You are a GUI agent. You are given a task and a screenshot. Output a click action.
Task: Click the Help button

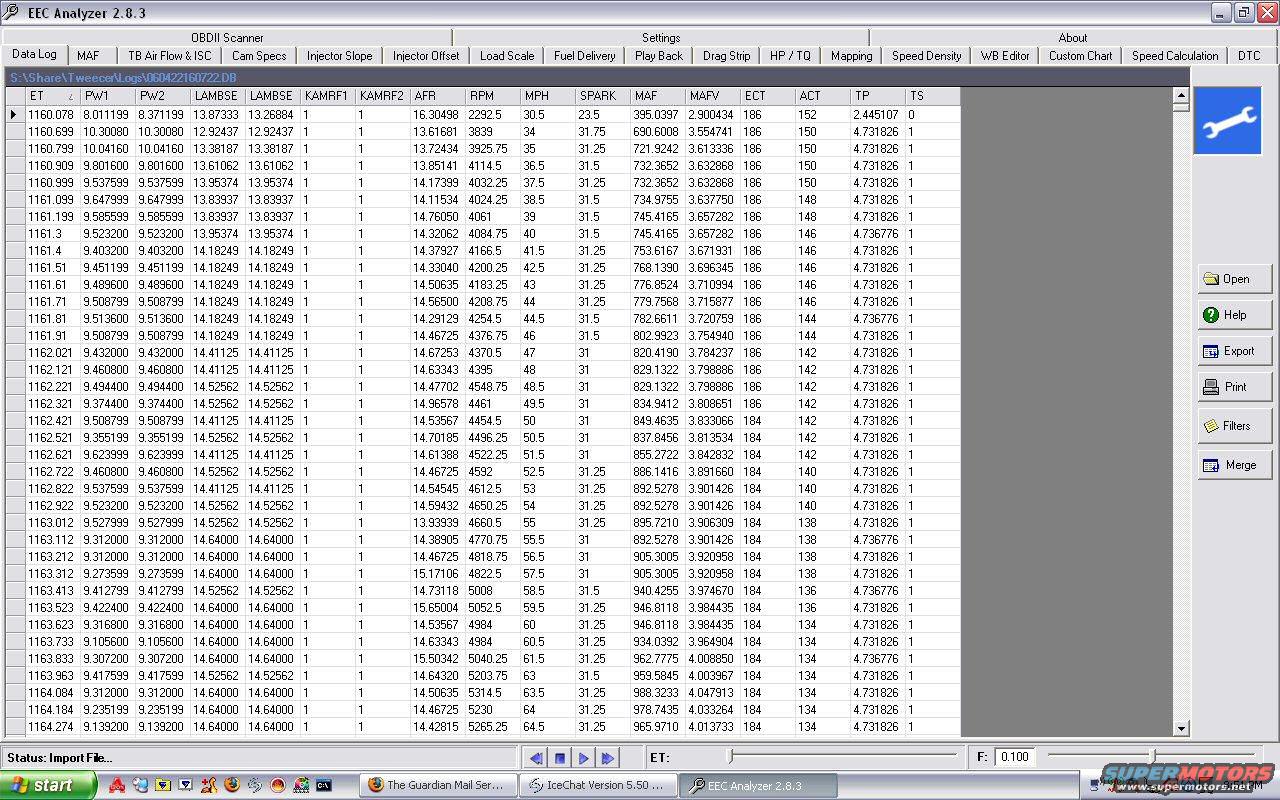[x=1234, y=315]
